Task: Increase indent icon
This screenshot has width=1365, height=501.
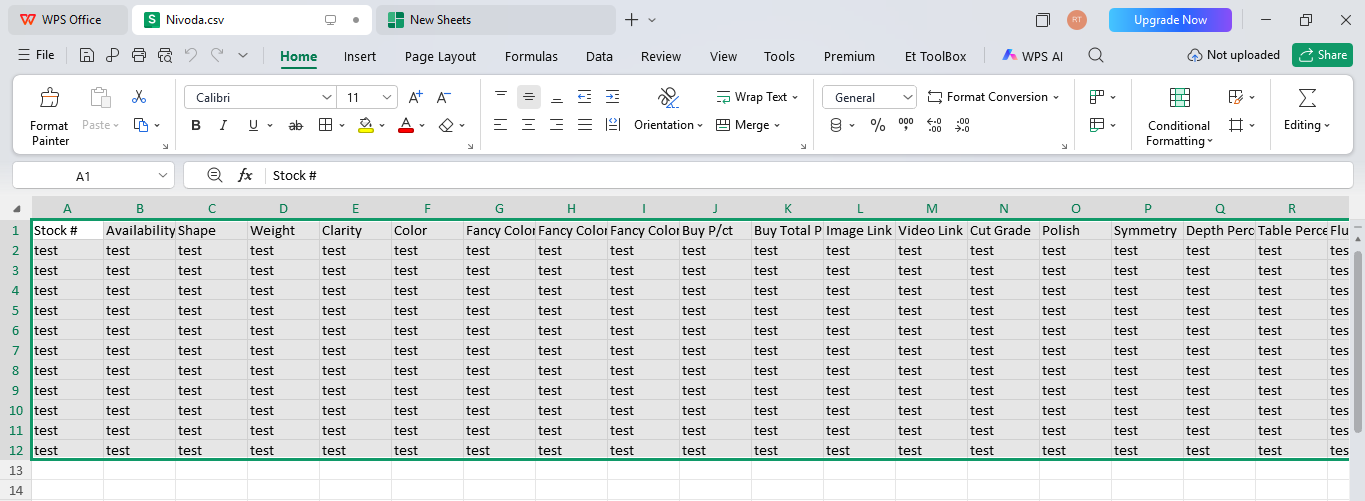Action: 613,97
